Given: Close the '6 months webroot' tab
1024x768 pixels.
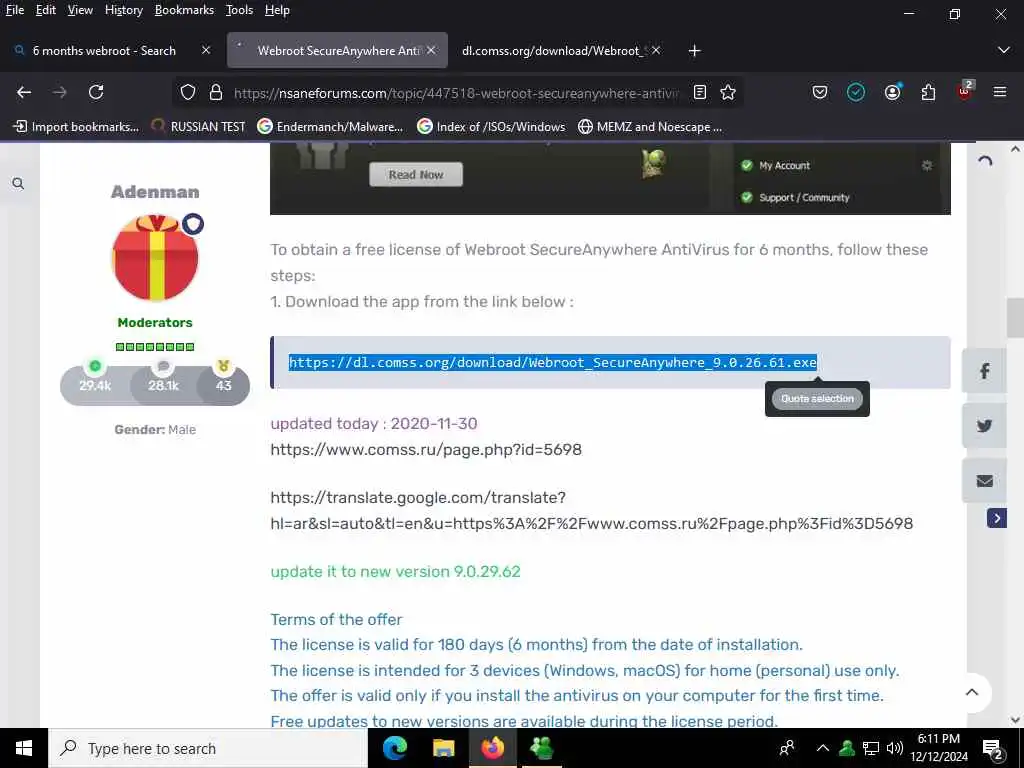Looking at the screenshot, I should click(206, 50).
